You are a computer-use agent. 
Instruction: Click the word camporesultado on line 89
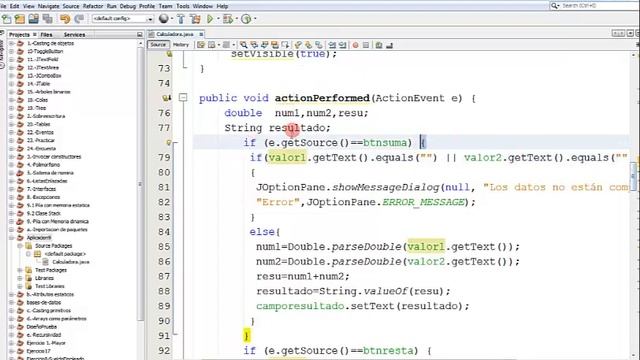coord(300,306)
